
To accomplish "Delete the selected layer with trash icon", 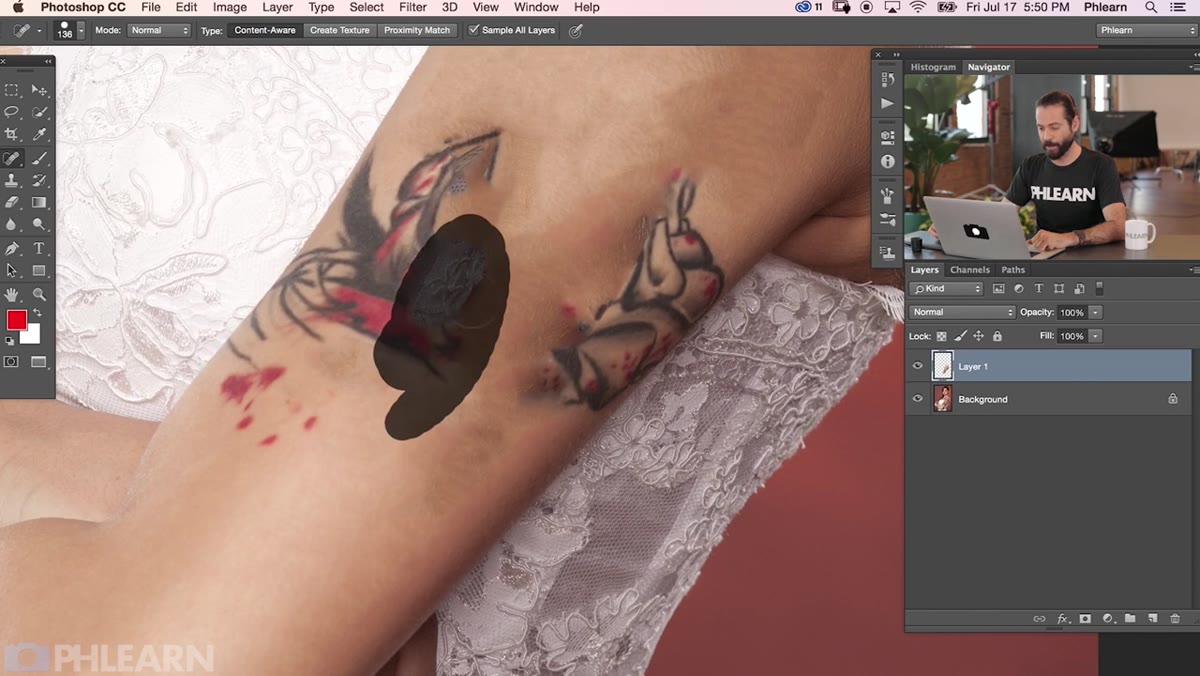I will pos(1175,619).
